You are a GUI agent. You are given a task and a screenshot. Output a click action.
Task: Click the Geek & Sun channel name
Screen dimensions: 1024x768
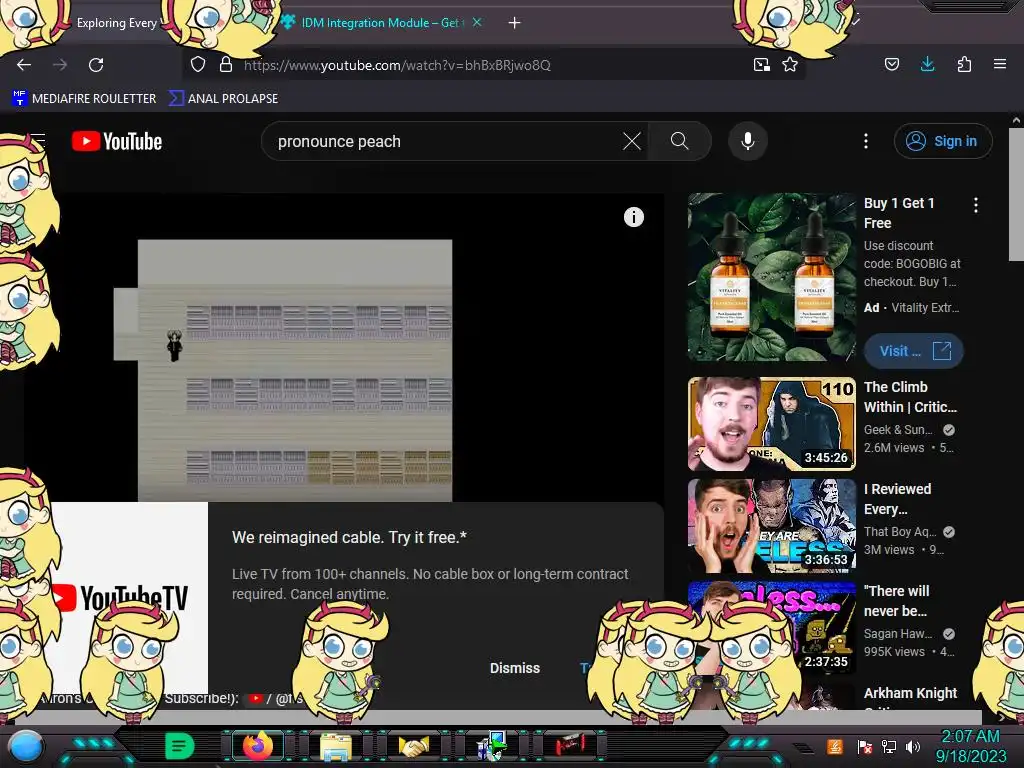[898, 430]
